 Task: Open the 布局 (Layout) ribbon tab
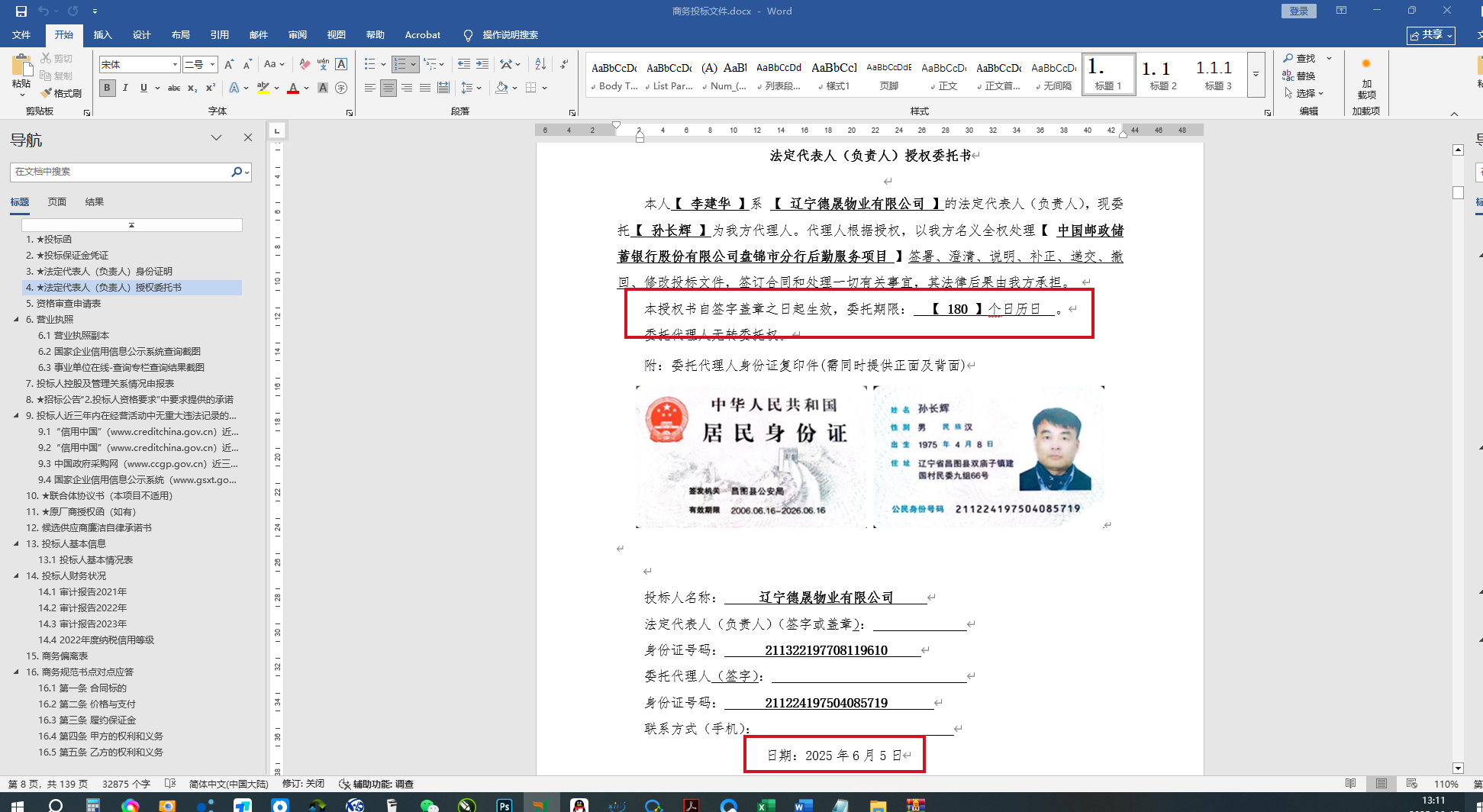click(x=181, y=35)
